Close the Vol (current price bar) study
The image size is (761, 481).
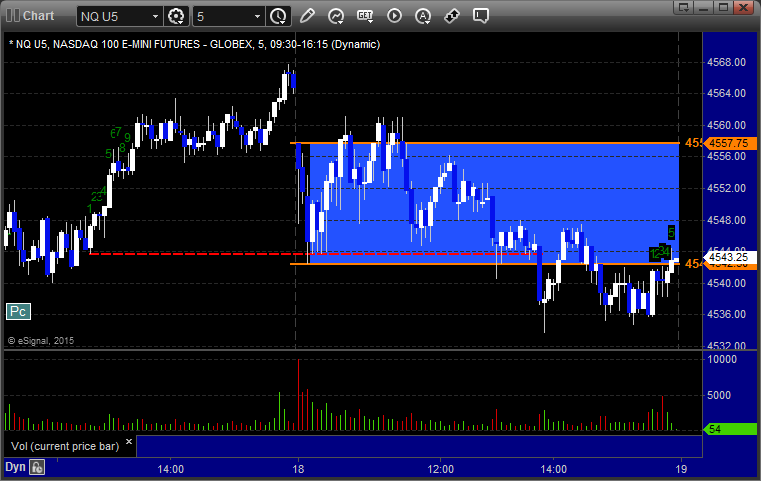(x=129, y=442)
